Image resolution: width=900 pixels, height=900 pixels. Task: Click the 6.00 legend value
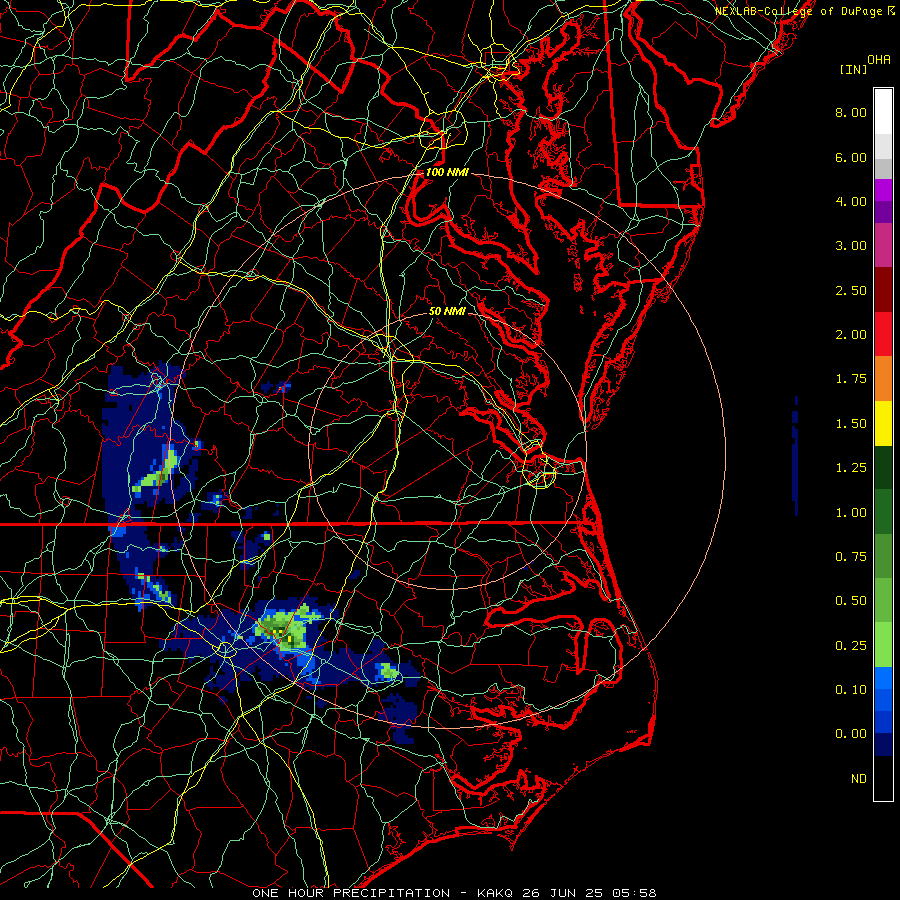(851, 157)
